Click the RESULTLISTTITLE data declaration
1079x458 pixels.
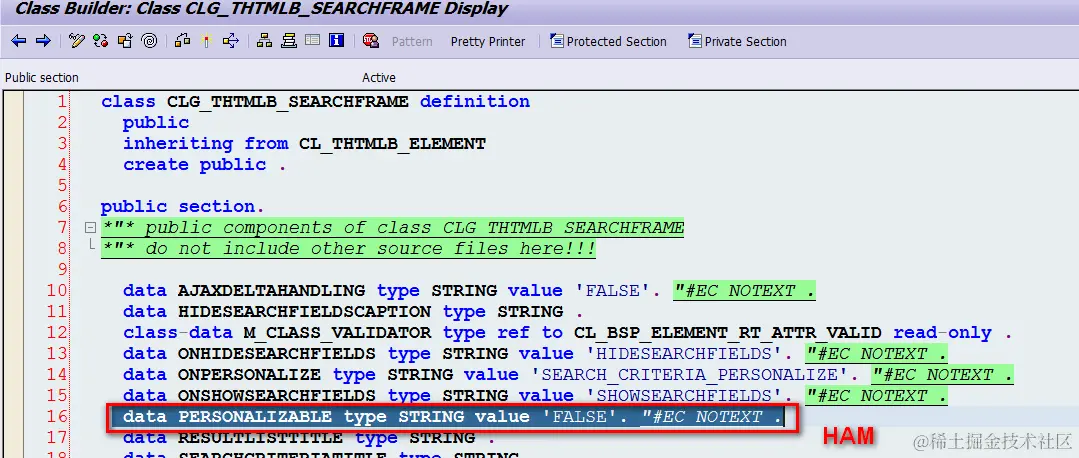click(309, 438)
